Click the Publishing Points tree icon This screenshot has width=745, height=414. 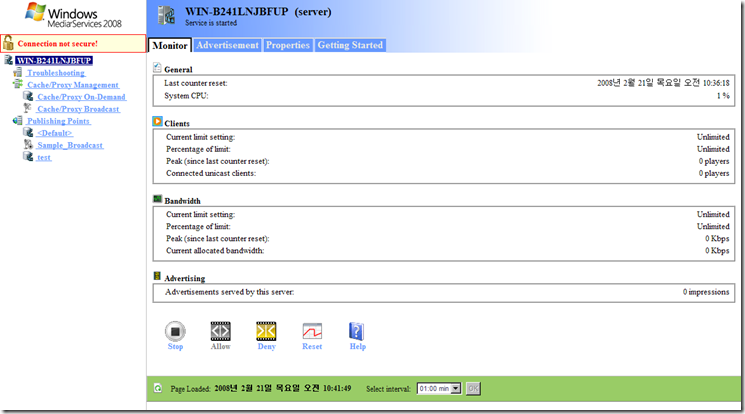click(18, 120)
